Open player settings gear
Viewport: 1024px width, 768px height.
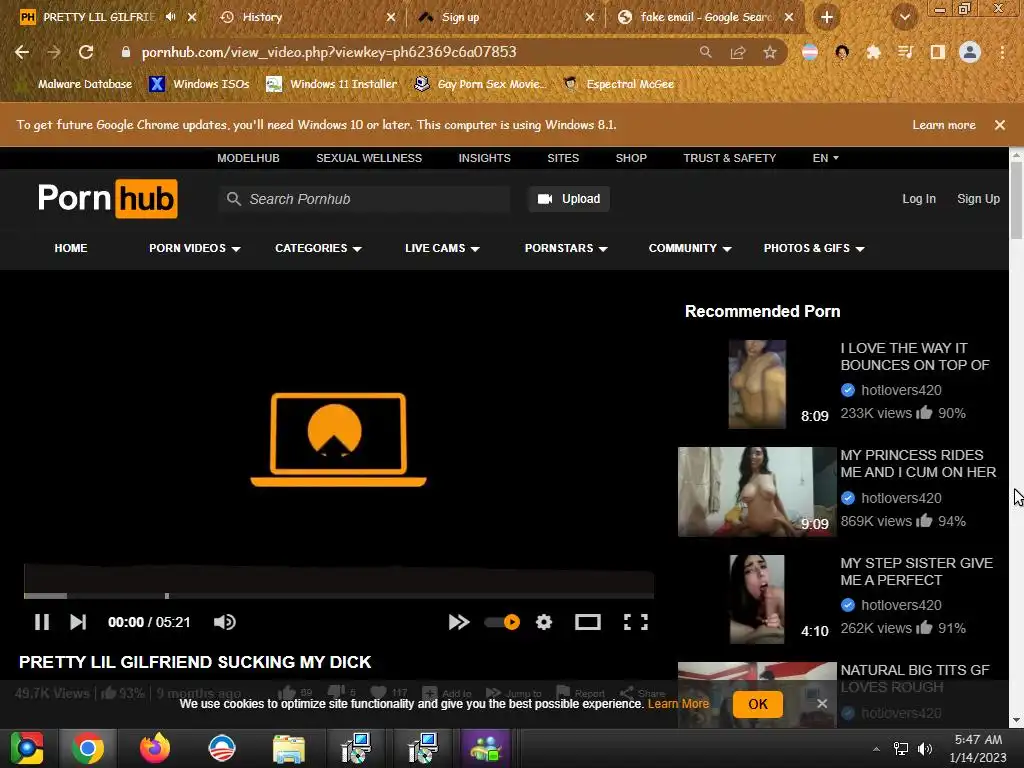[x=544, y=622]
